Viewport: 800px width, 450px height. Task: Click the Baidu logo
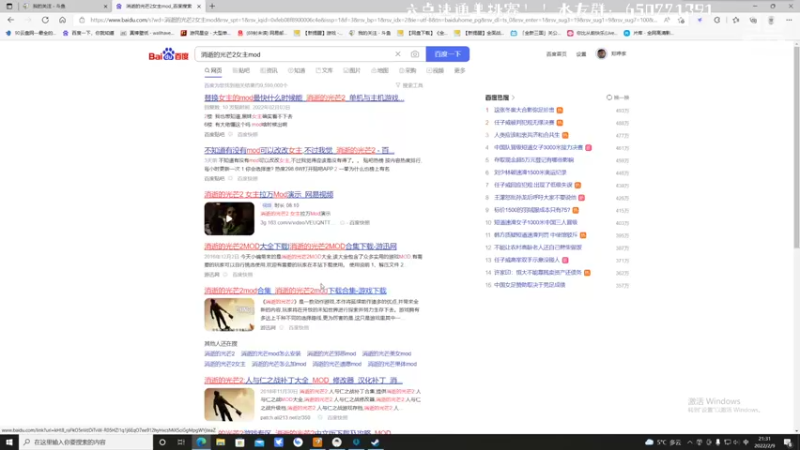[x=168, y=55]
